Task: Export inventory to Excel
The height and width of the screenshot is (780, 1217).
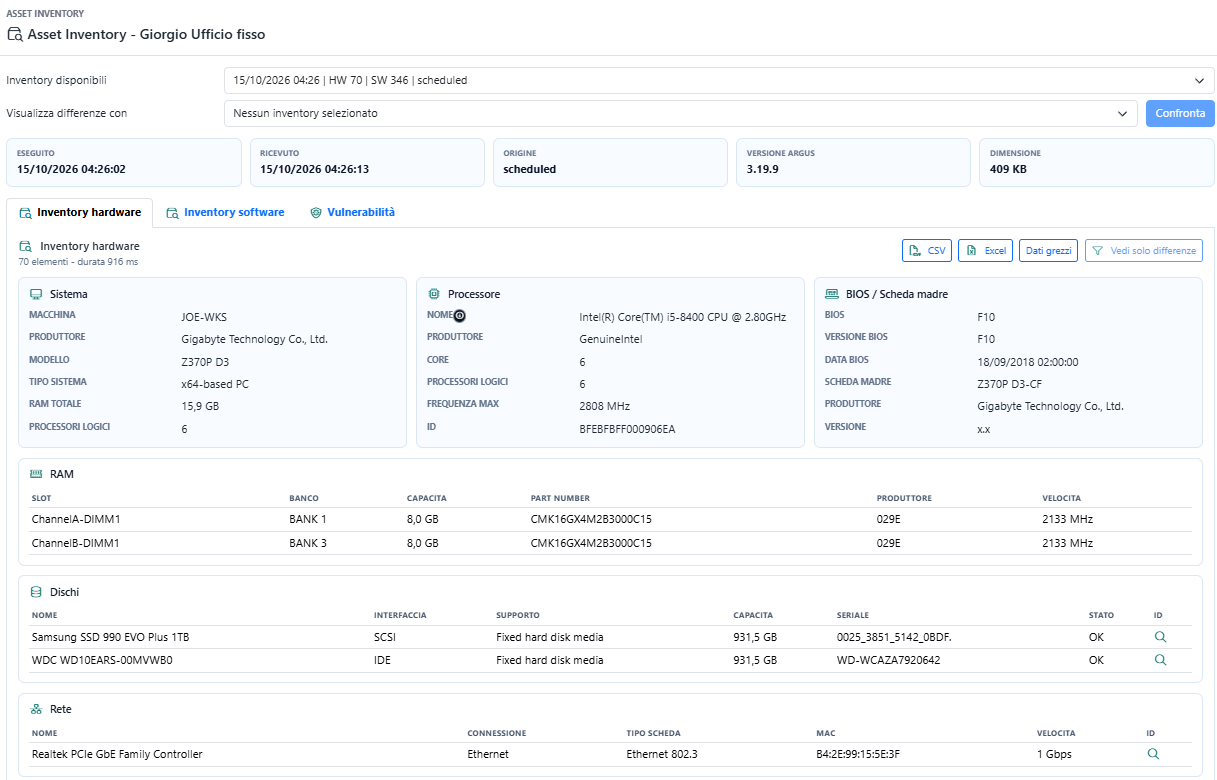Action: pos(985,251)
